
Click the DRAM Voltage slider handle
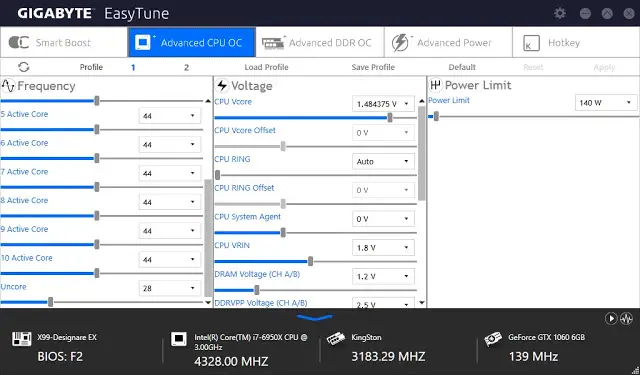point(256,290)
